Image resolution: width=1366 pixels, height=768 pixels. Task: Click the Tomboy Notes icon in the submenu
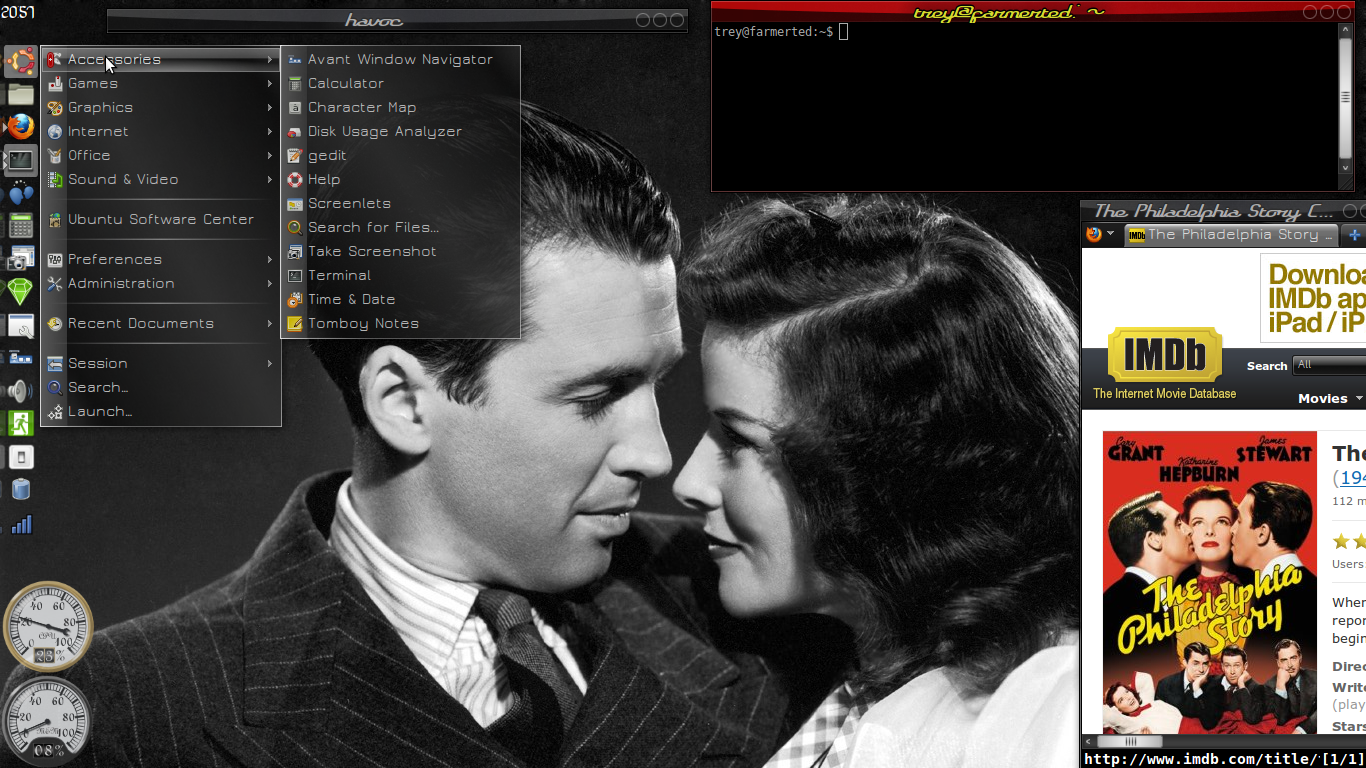click(294, 324)
